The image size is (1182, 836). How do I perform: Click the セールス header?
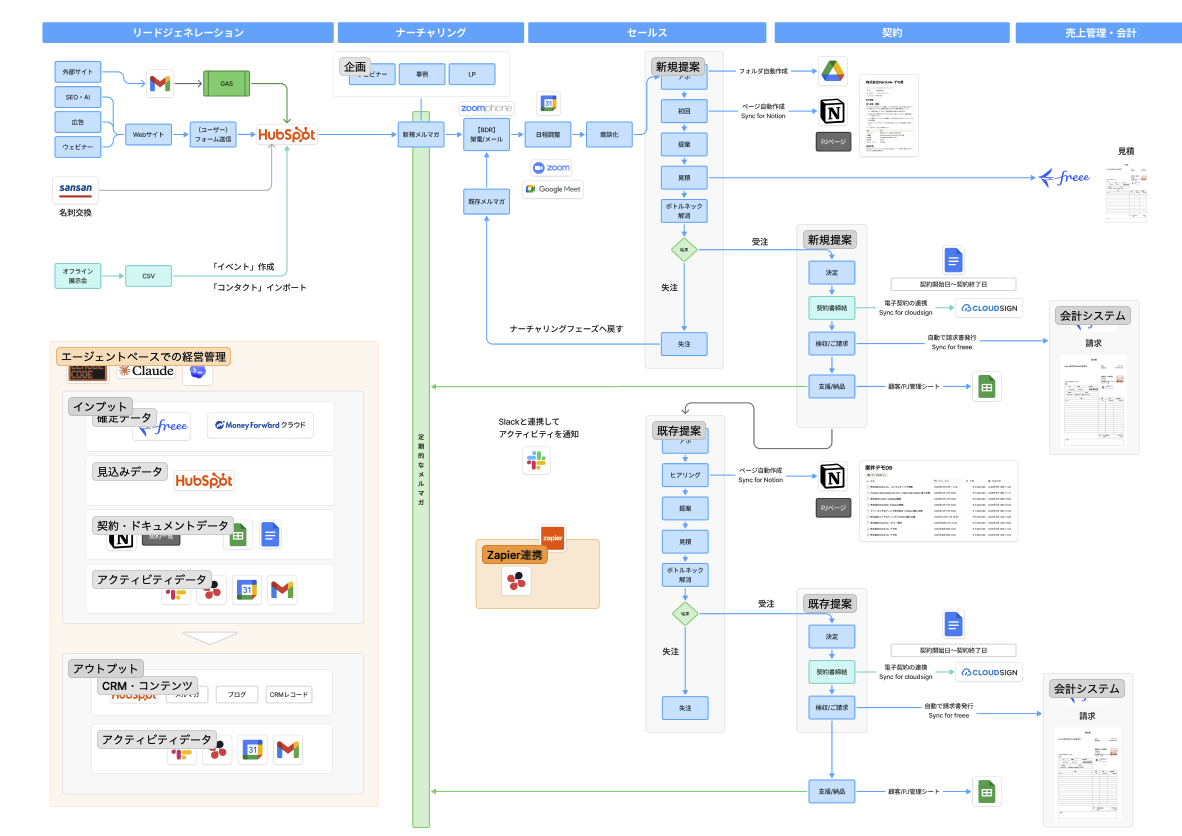[x=647, y=32]
